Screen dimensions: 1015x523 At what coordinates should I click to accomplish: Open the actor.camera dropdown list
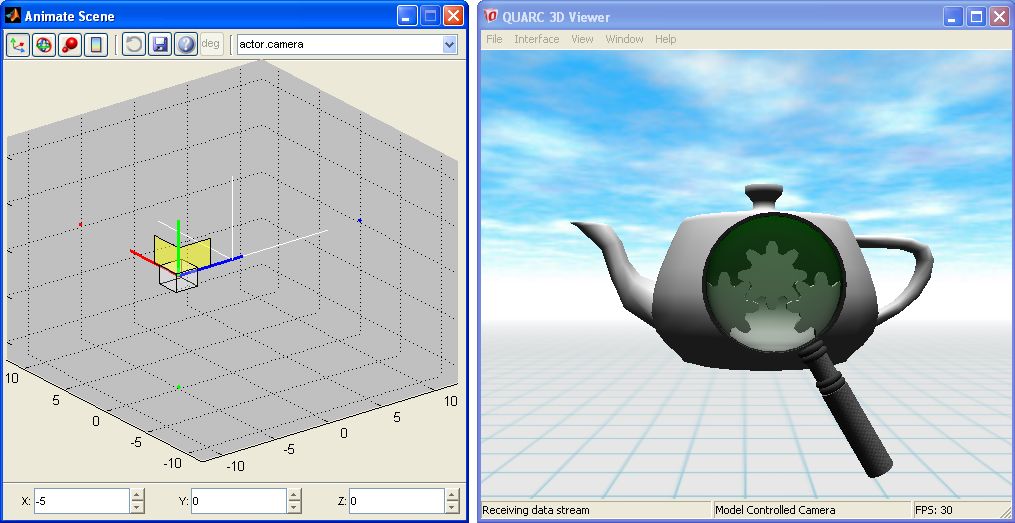(x=449, y=44)
